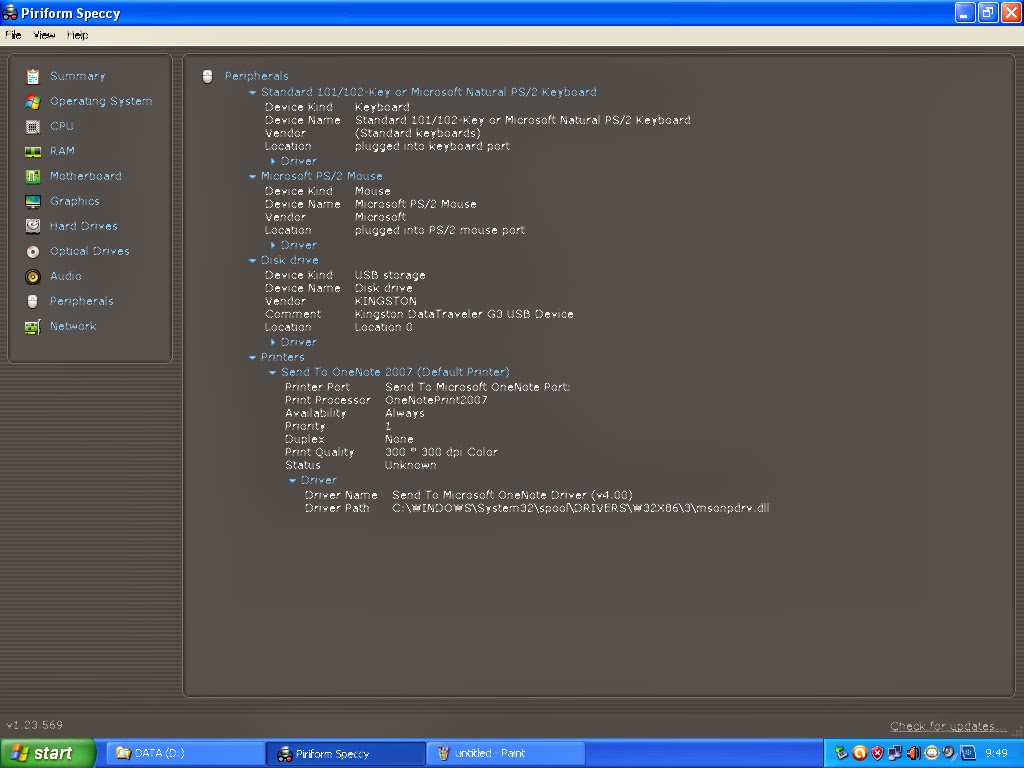1024x768 pixels.
Task: Open the File menu
Action: click(x=13, y=35)
